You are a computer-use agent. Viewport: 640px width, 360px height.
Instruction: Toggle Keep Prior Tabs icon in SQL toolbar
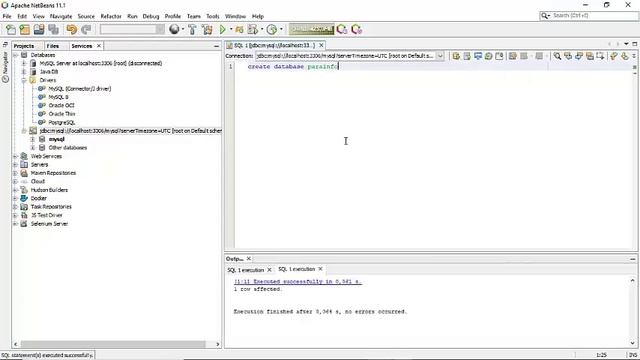[x=499, y=56]
